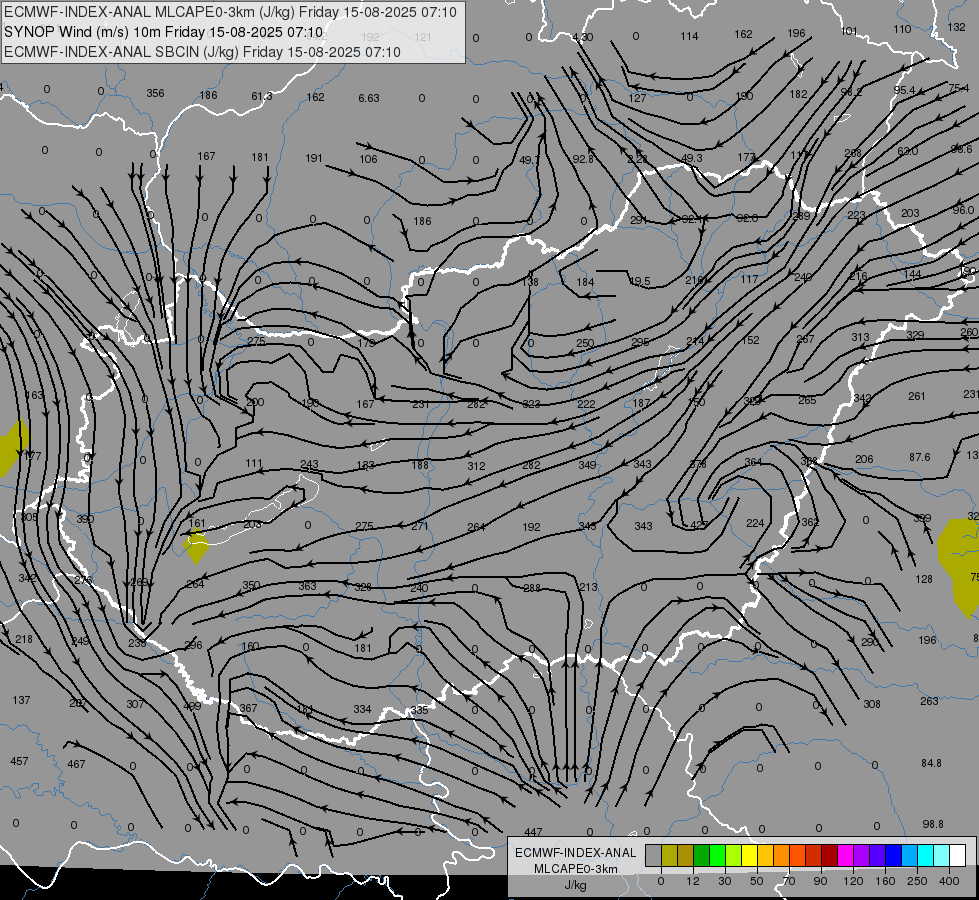Click the legend scale value '12'
Image resolution: width=979 pixels, height=900 pixels.
pyautogui.click(x=693, y=881)
